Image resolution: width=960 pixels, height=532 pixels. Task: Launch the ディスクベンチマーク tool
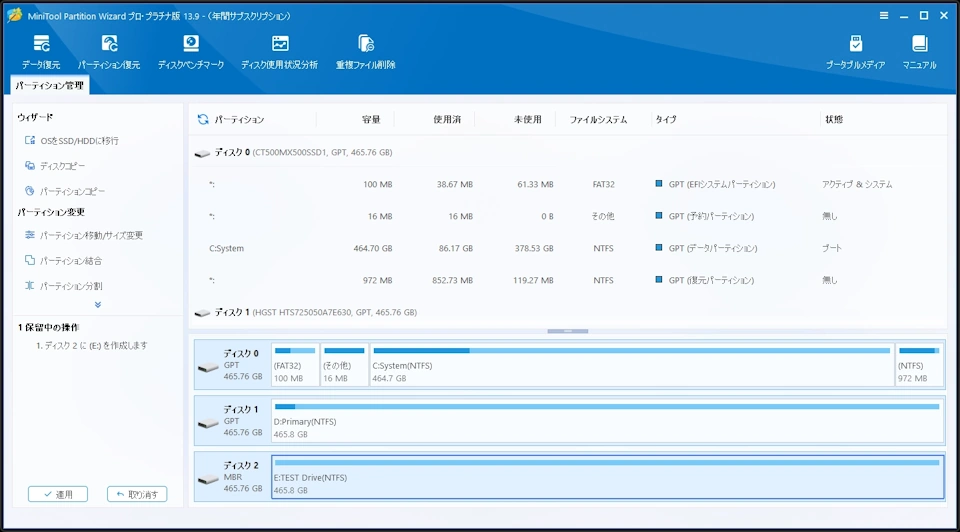tap(190, 52)
